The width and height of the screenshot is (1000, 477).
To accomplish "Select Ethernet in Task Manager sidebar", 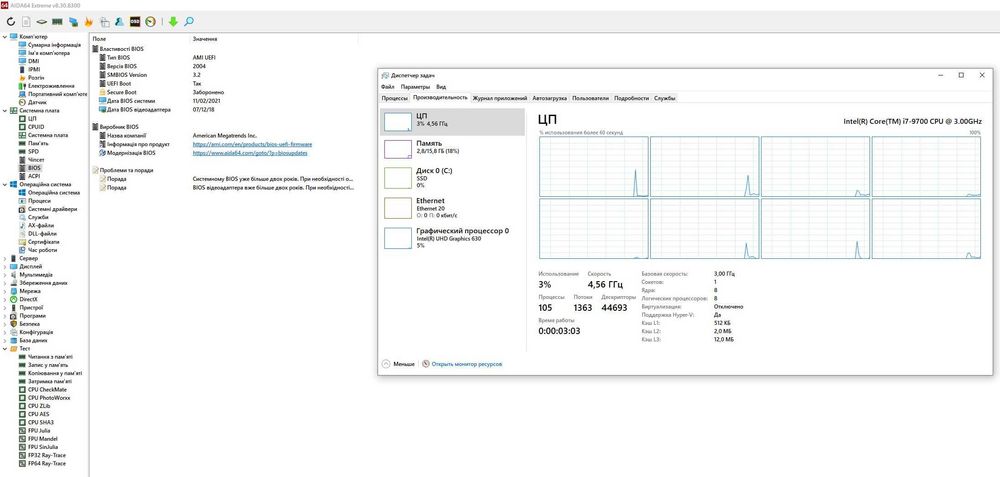I will pos(452,207).
